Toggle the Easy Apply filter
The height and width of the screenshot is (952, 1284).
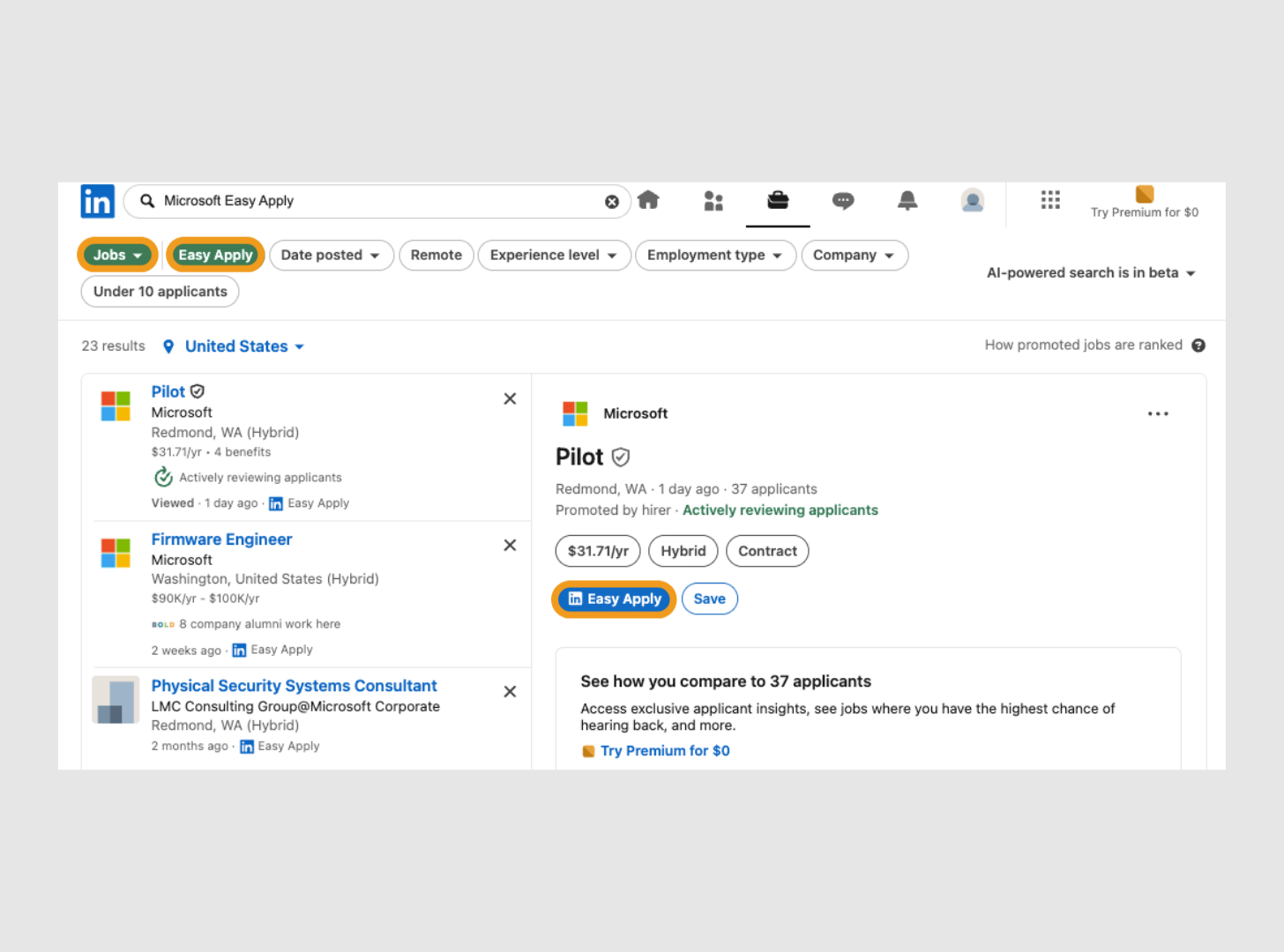215,255
